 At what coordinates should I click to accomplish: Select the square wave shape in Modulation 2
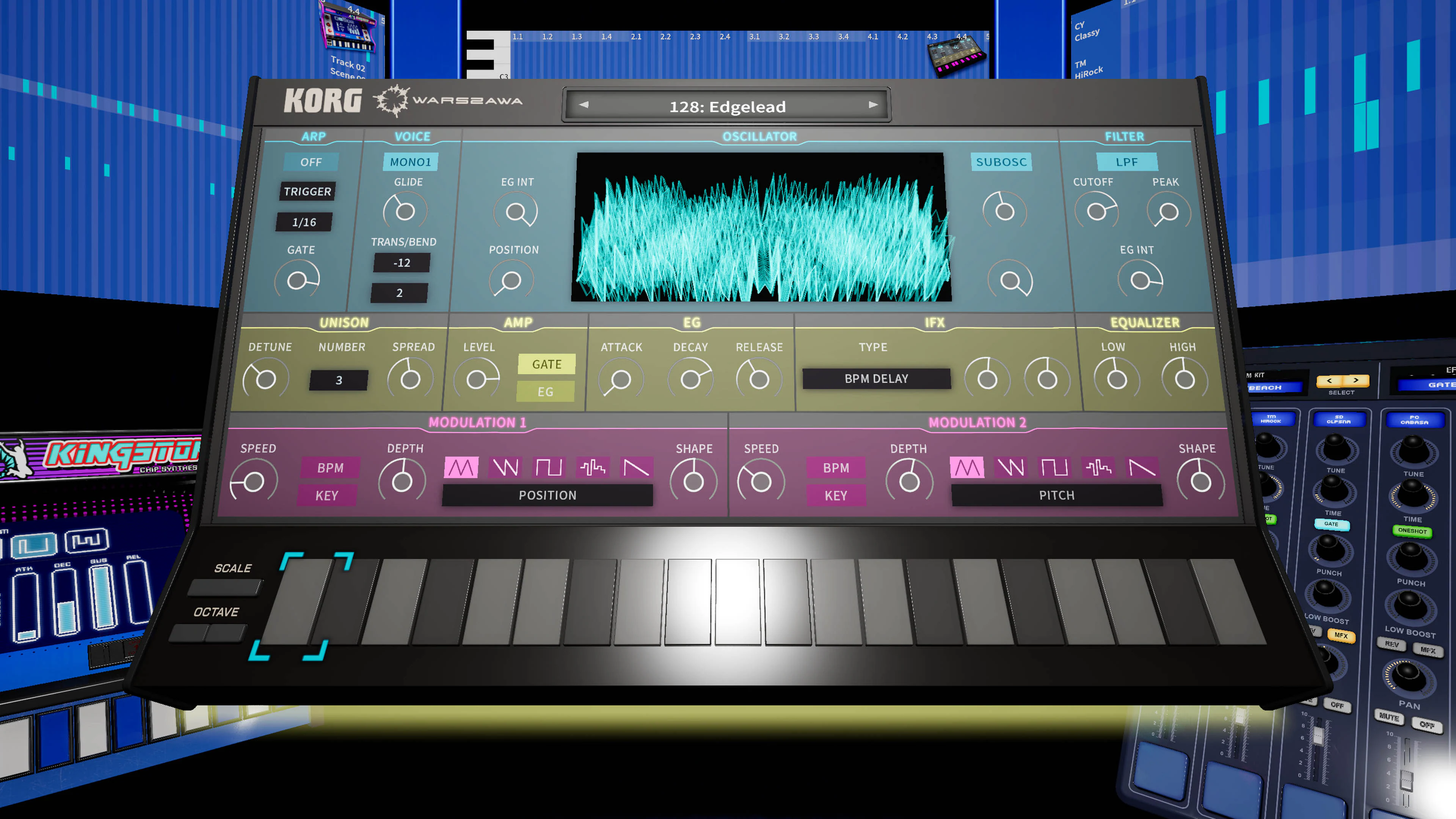pyautogui.click(x=1055, y=468)
